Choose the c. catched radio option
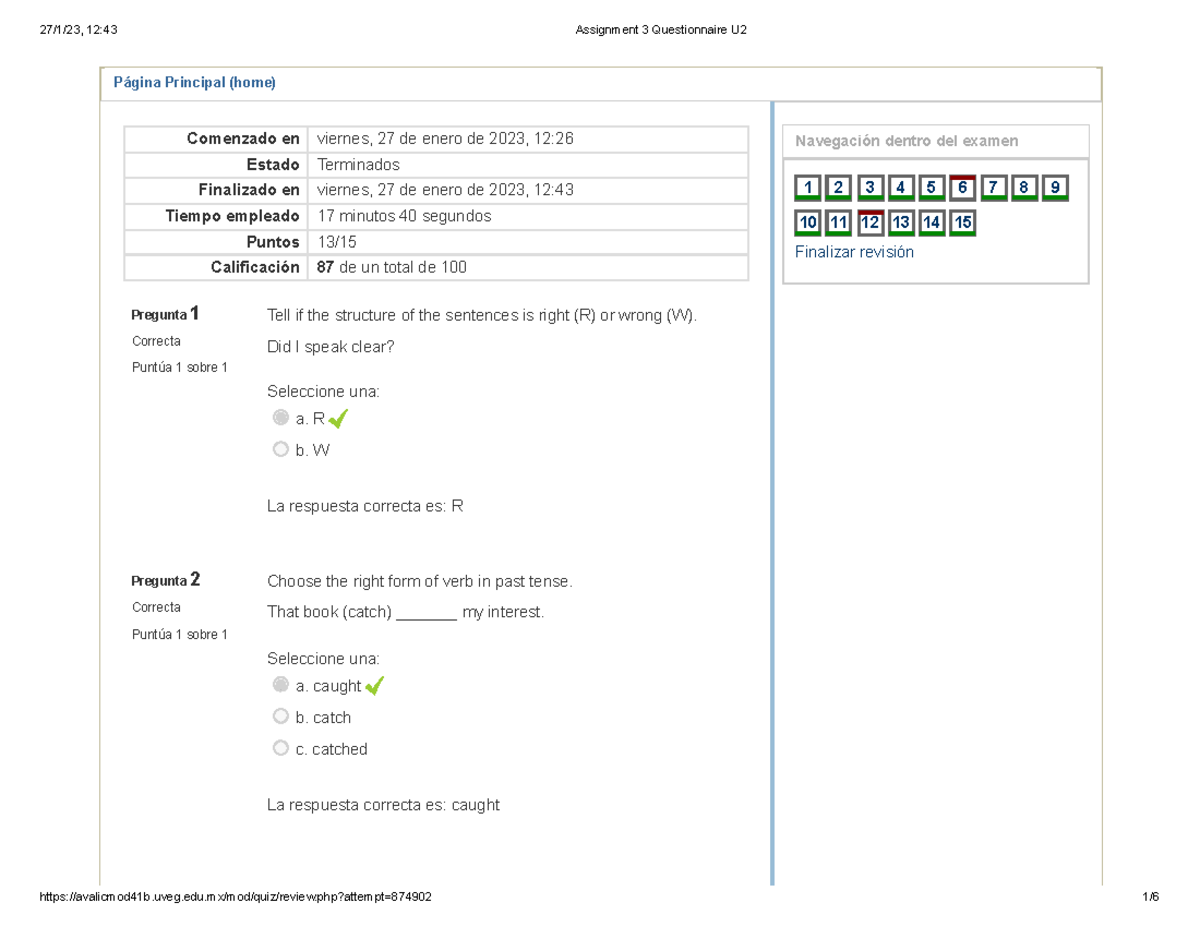The height and width of the screenshot is (927, 1200). click(280, 747)
